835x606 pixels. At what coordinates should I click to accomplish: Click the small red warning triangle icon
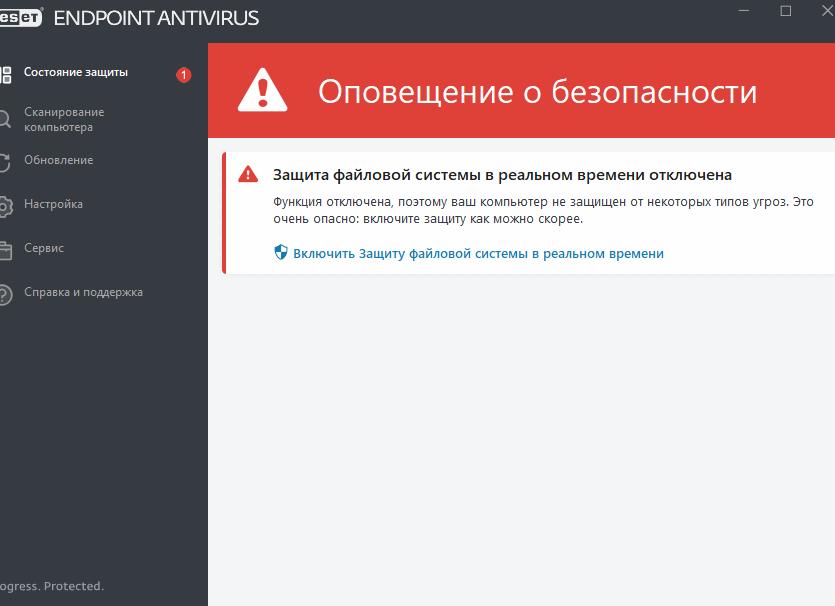pyautogui.click(x=248, y=174)
